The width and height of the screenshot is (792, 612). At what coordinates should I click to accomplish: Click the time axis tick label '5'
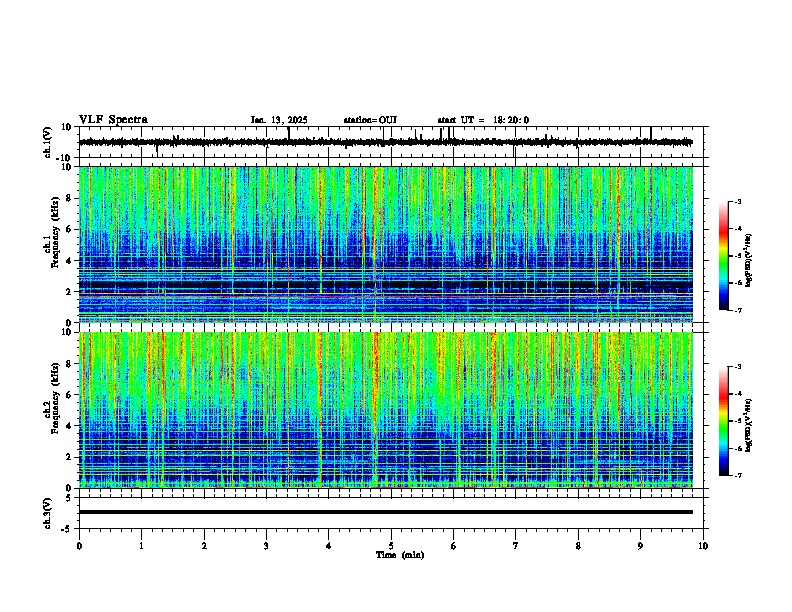pos(391,546)
